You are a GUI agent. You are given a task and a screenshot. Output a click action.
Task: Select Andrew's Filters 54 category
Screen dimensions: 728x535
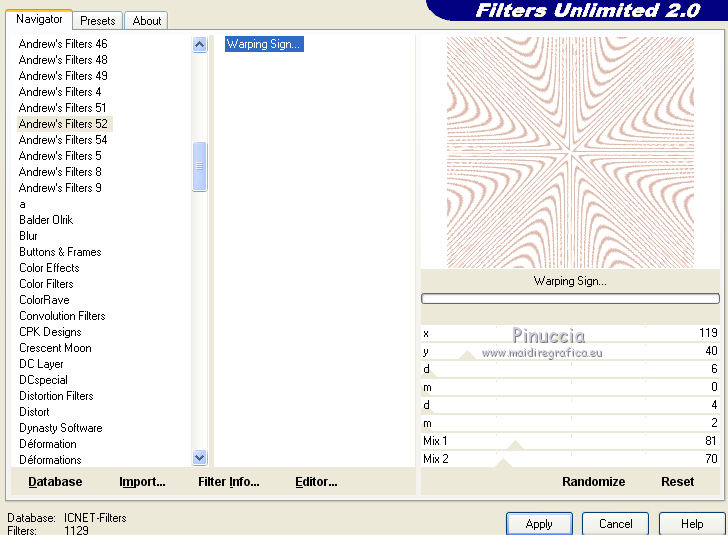click(x=63, y=140)
